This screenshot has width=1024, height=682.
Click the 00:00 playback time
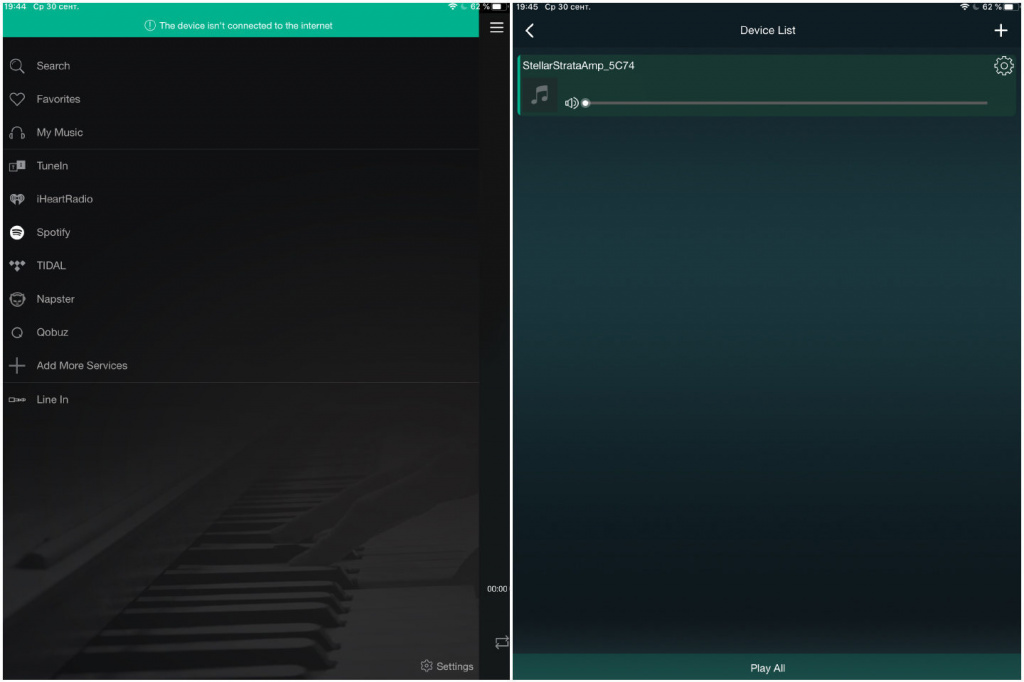(x=497, y=589)
